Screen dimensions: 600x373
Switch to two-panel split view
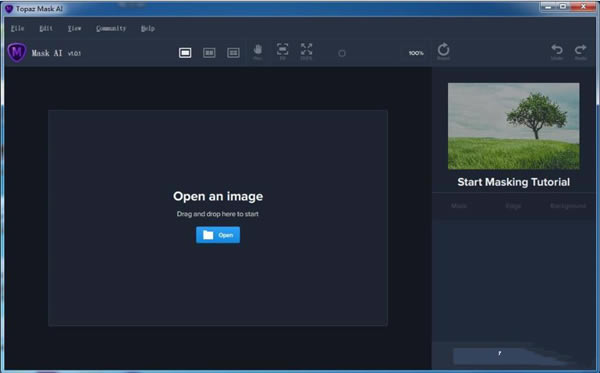pyautogui.click(x=209, y=53)
